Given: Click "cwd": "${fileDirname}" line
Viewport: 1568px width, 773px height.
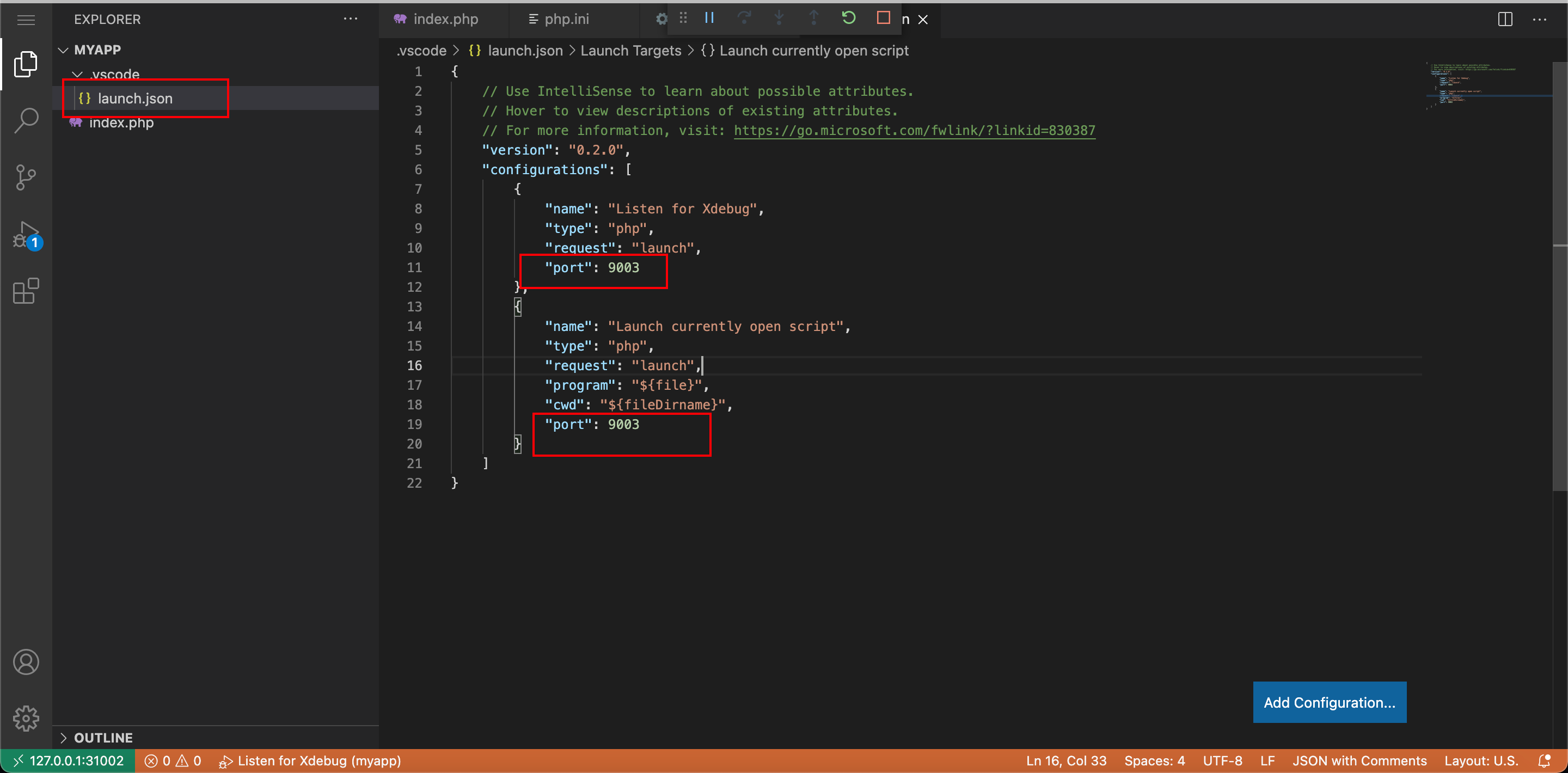Looking at the screenshot, I should [639, 405].
